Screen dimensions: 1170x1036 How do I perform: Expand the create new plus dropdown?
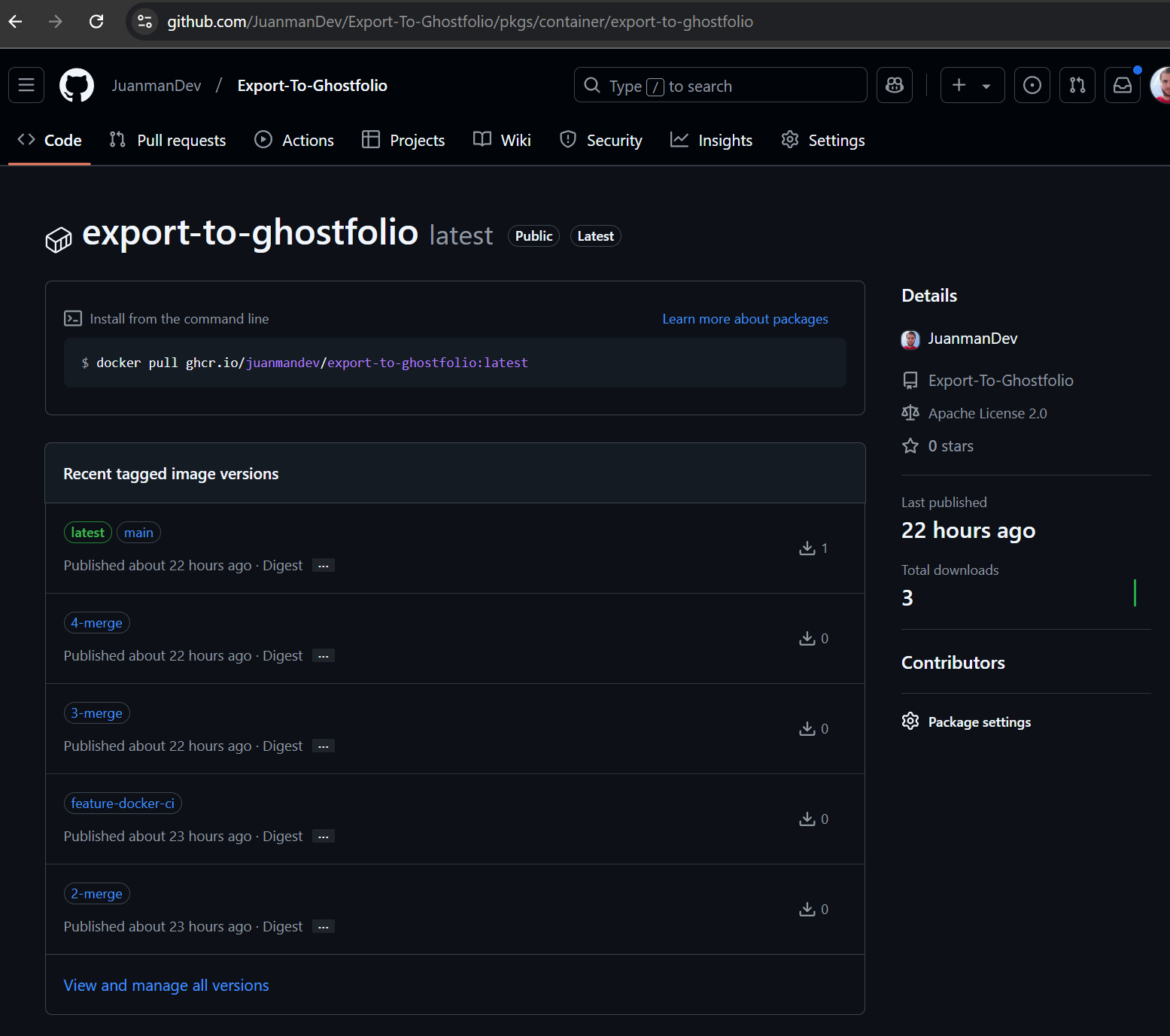coord(971,85)
